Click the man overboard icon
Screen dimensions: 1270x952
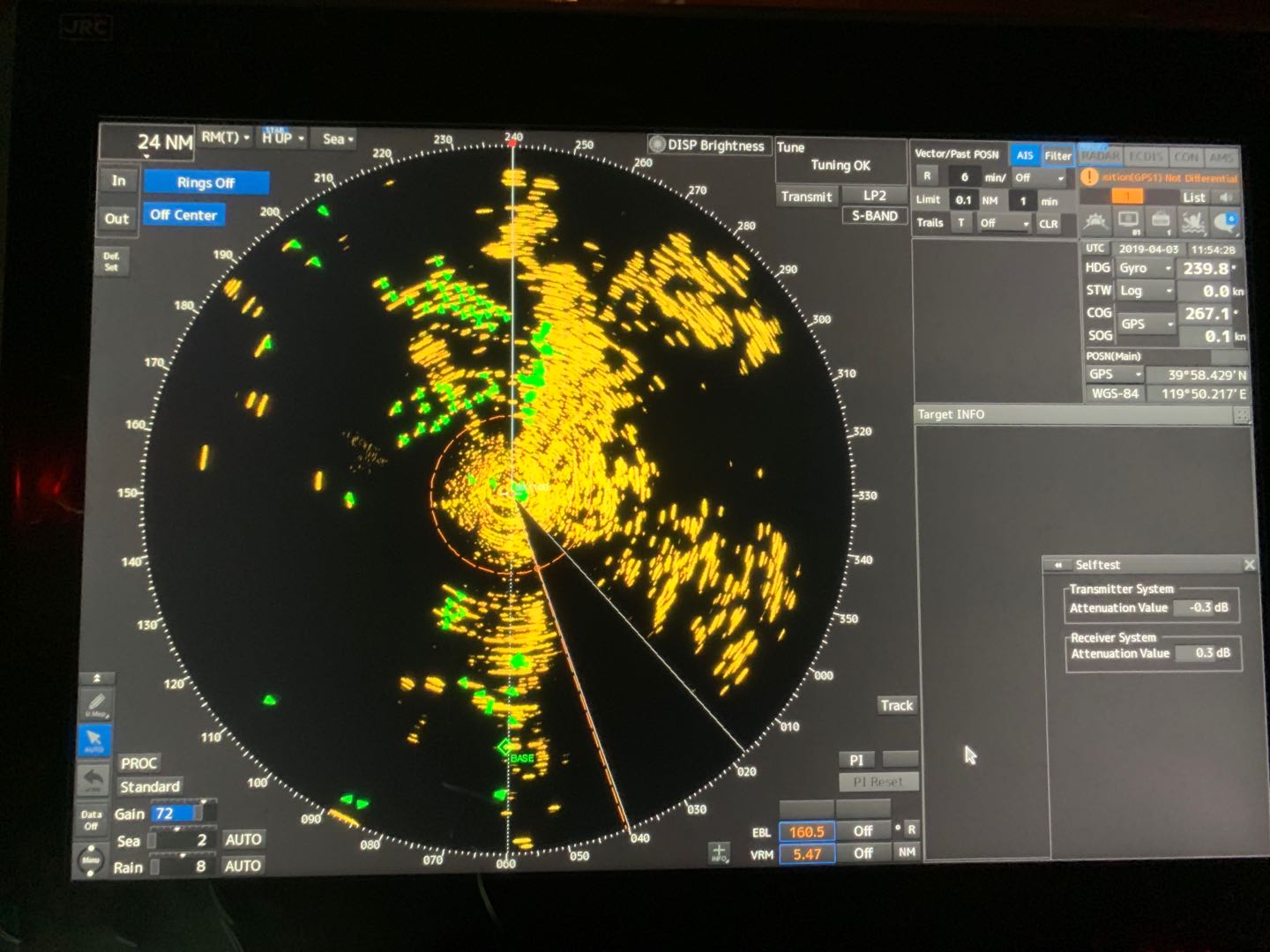click(x=1193, y=221)
